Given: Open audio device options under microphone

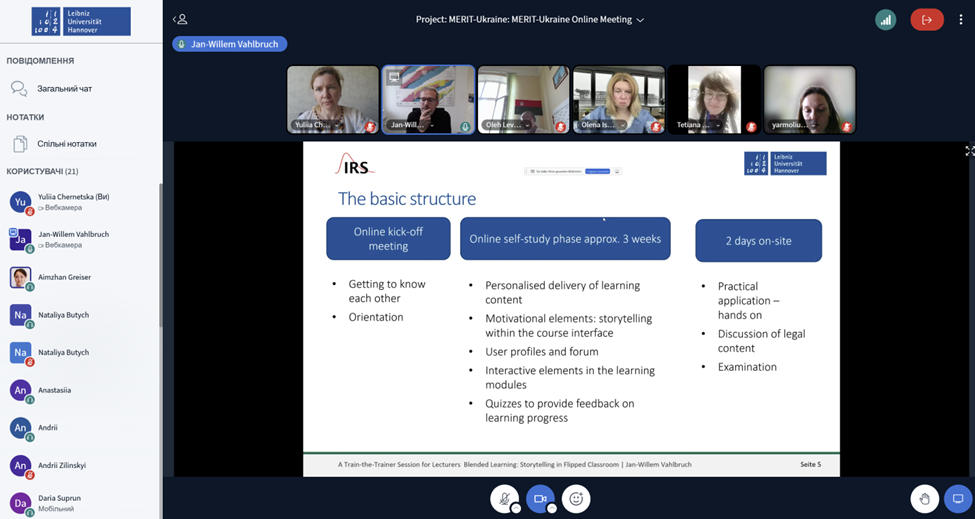Looking at the screenshot, I should coord(515,508).
